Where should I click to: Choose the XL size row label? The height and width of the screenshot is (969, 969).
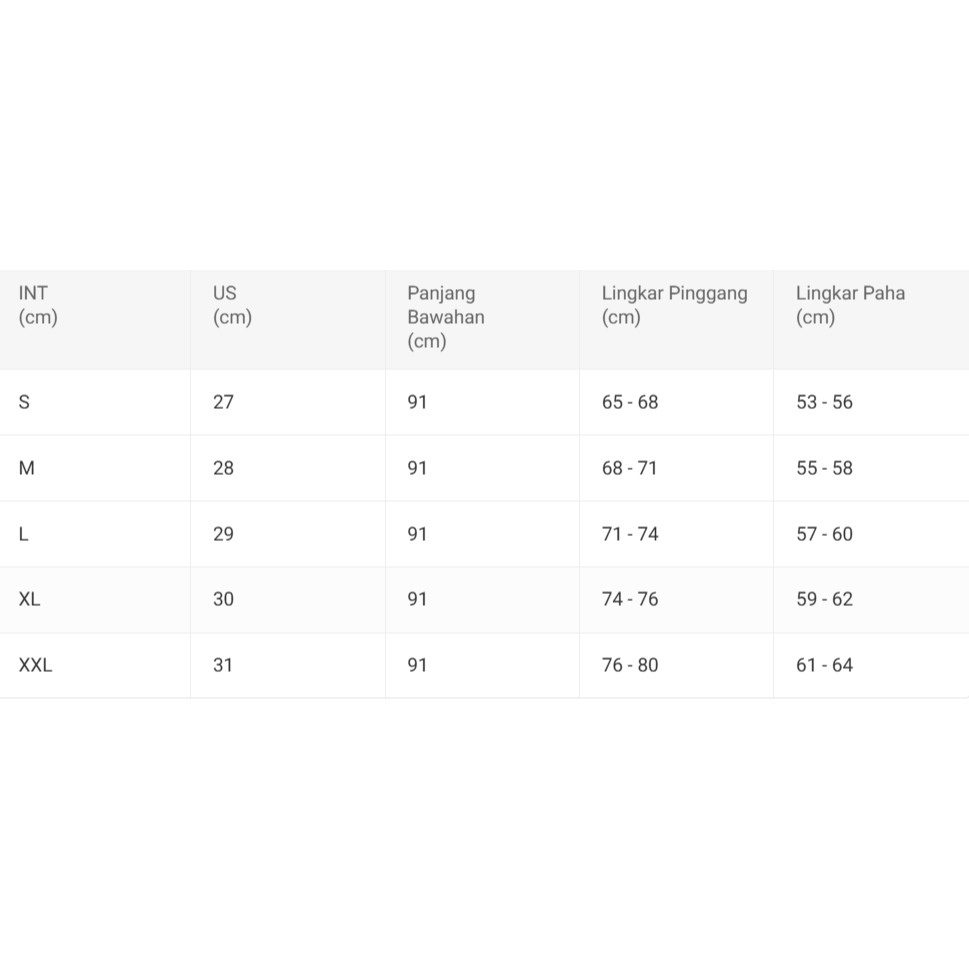[30, 599]
